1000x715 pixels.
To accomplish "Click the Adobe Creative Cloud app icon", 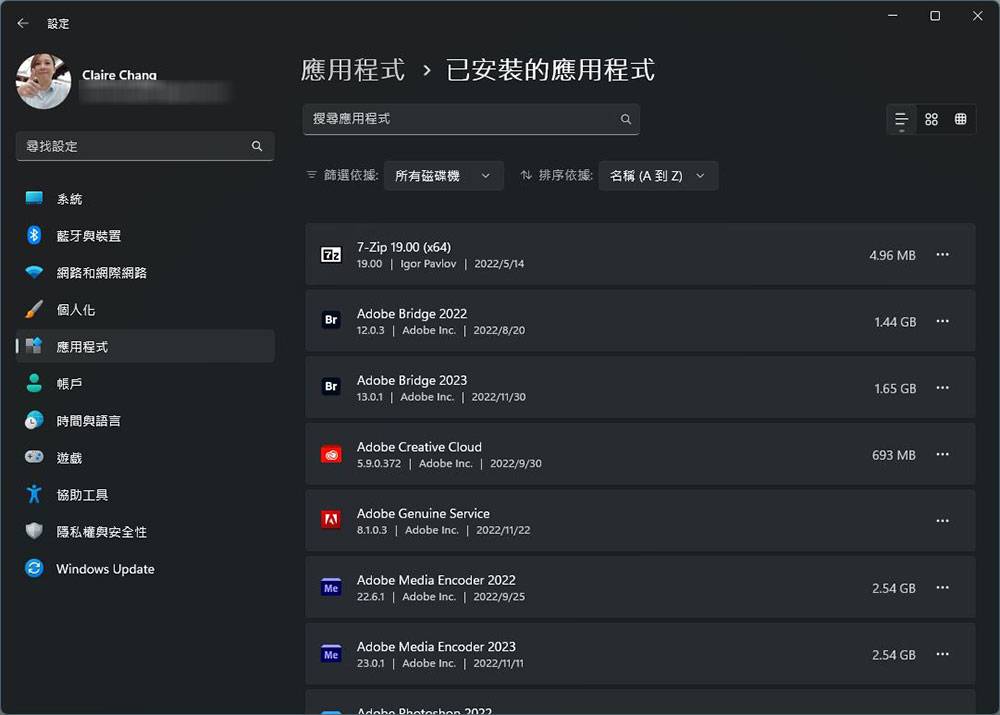I will [331, 453].
